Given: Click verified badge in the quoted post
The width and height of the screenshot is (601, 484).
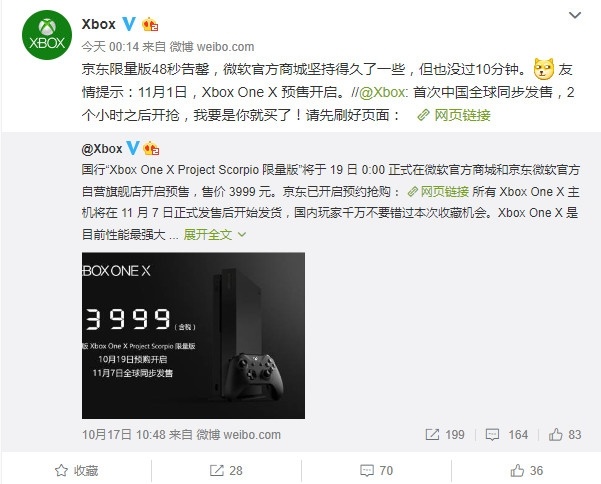Looking at the screenshot, I should coord(133,148).
